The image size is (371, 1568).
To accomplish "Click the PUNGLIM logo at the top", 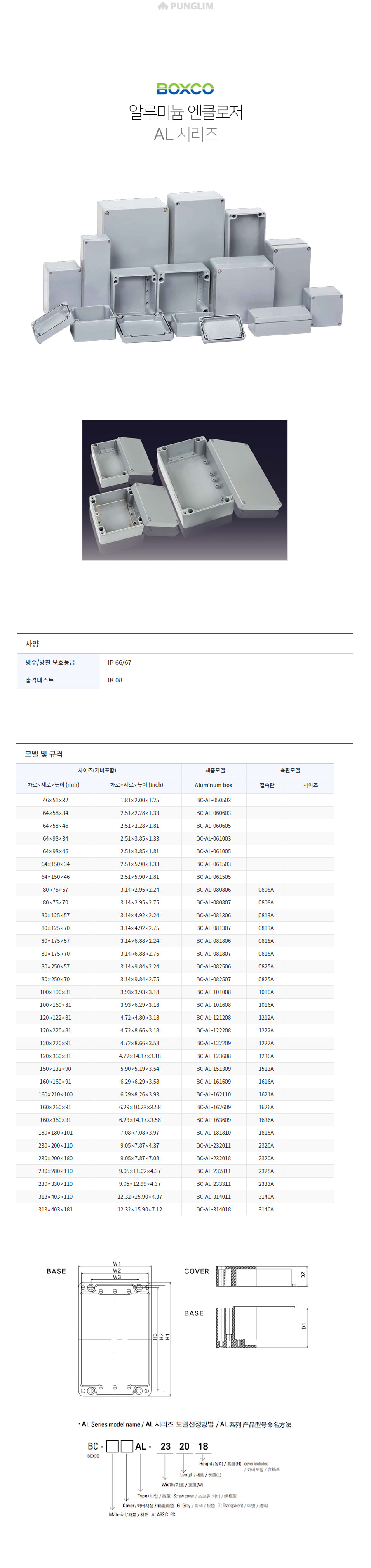I will pos(185,6).
